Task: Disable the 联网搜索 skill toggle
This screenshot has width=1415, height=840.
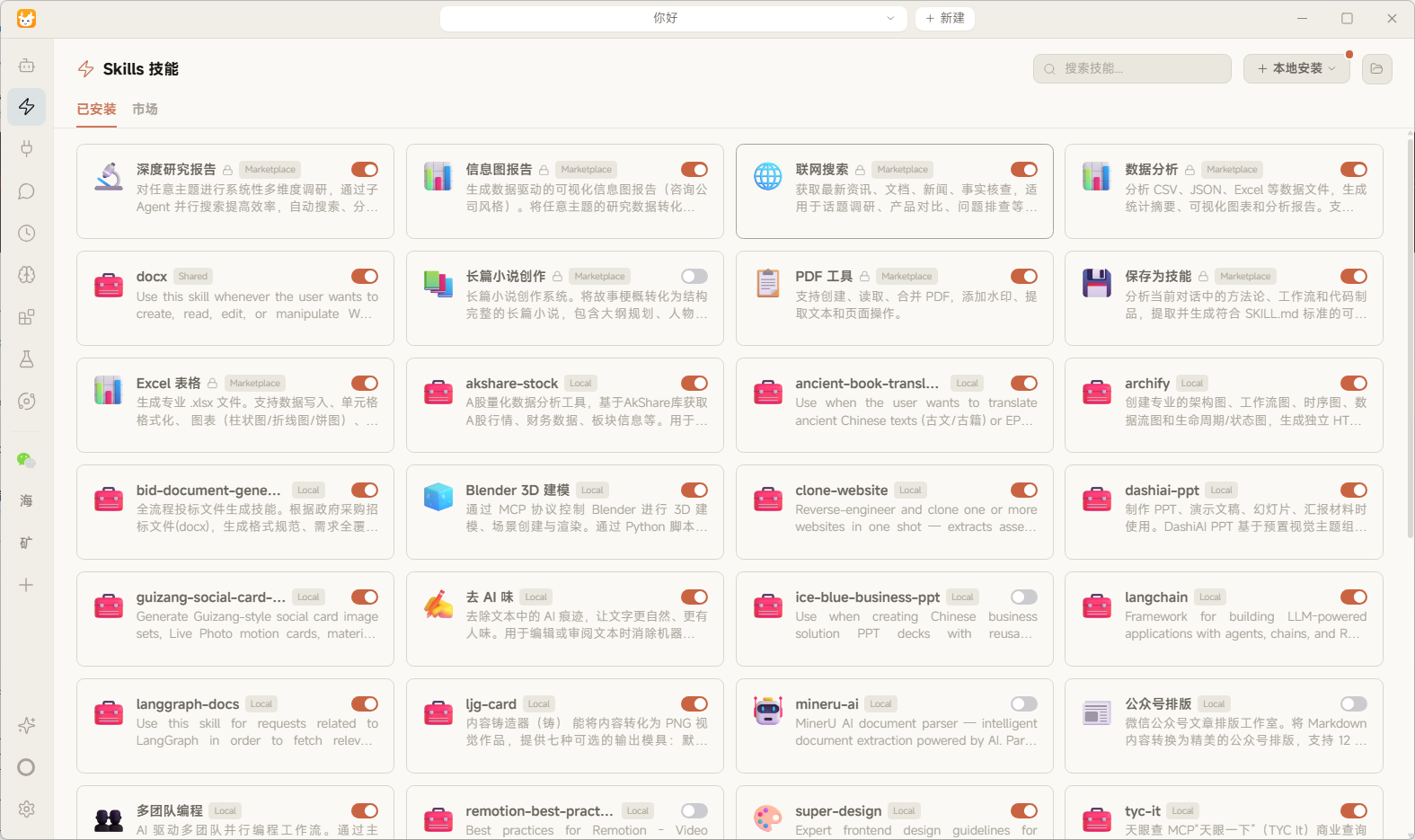Action: pos(1024,170)
